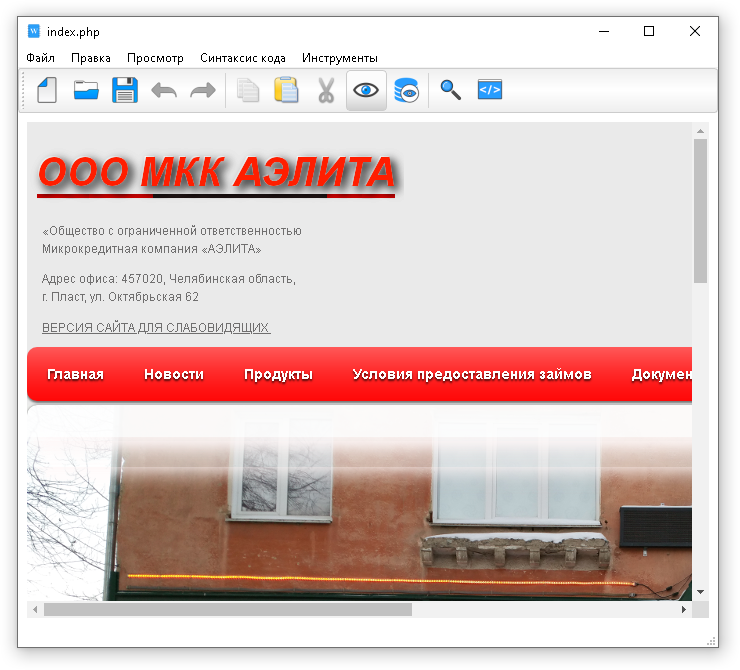
Task: Close the index.php window
Action: tap(695, 31)
